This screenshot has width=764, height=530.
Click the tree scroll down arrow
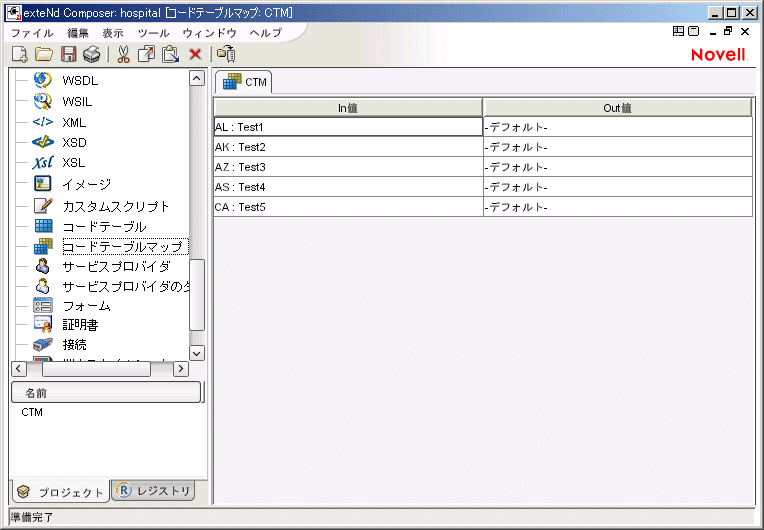click(197, 353)
